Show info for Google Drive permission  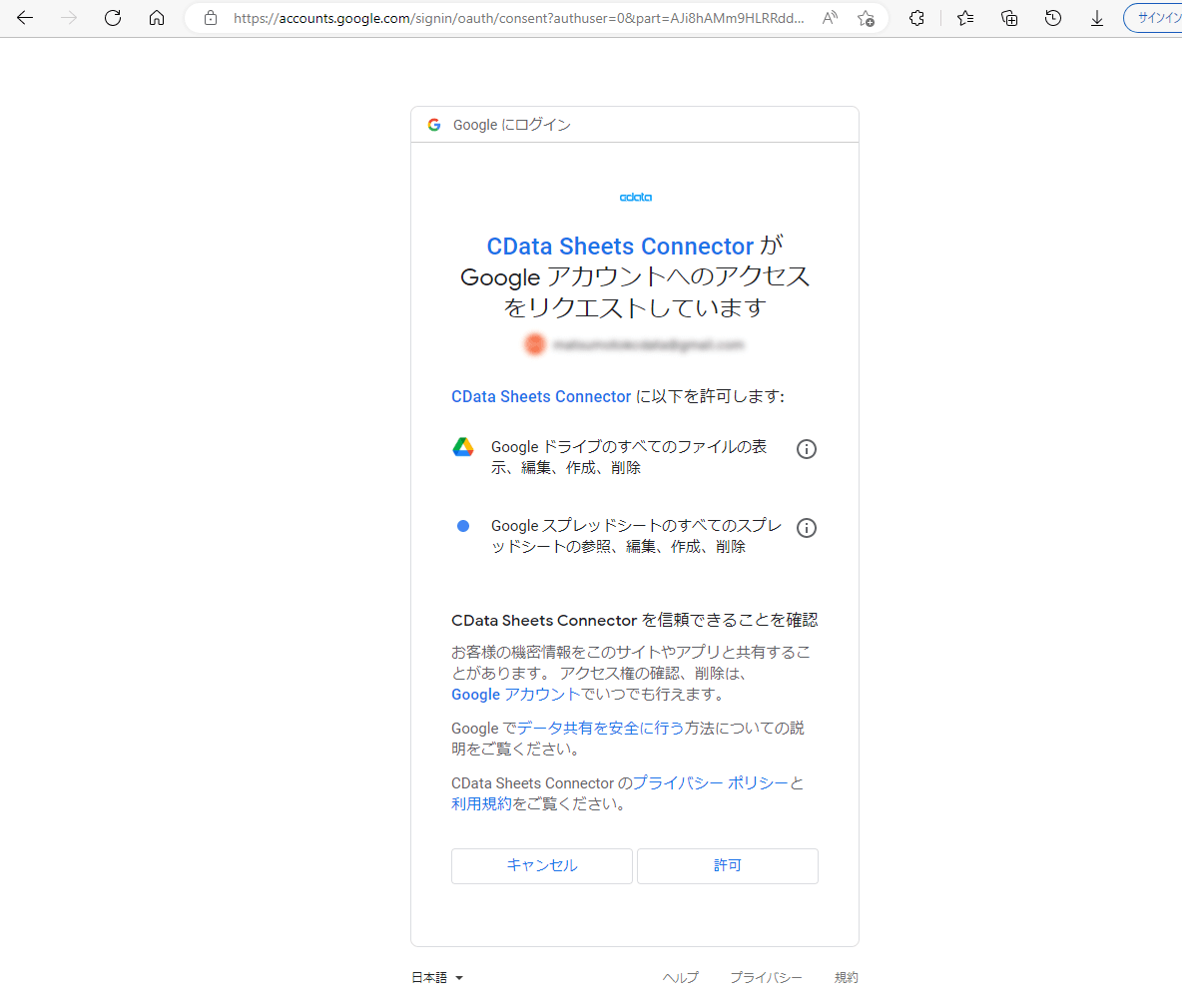(x=806, y=449)
